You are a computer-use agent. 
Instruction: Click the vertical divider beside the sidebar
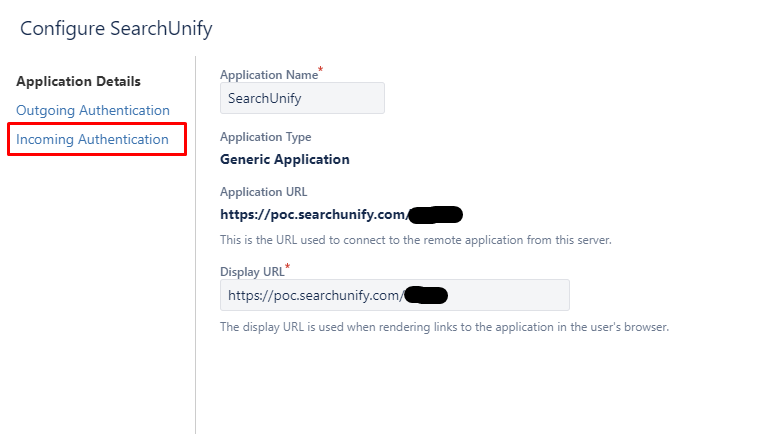pos(195,250)
